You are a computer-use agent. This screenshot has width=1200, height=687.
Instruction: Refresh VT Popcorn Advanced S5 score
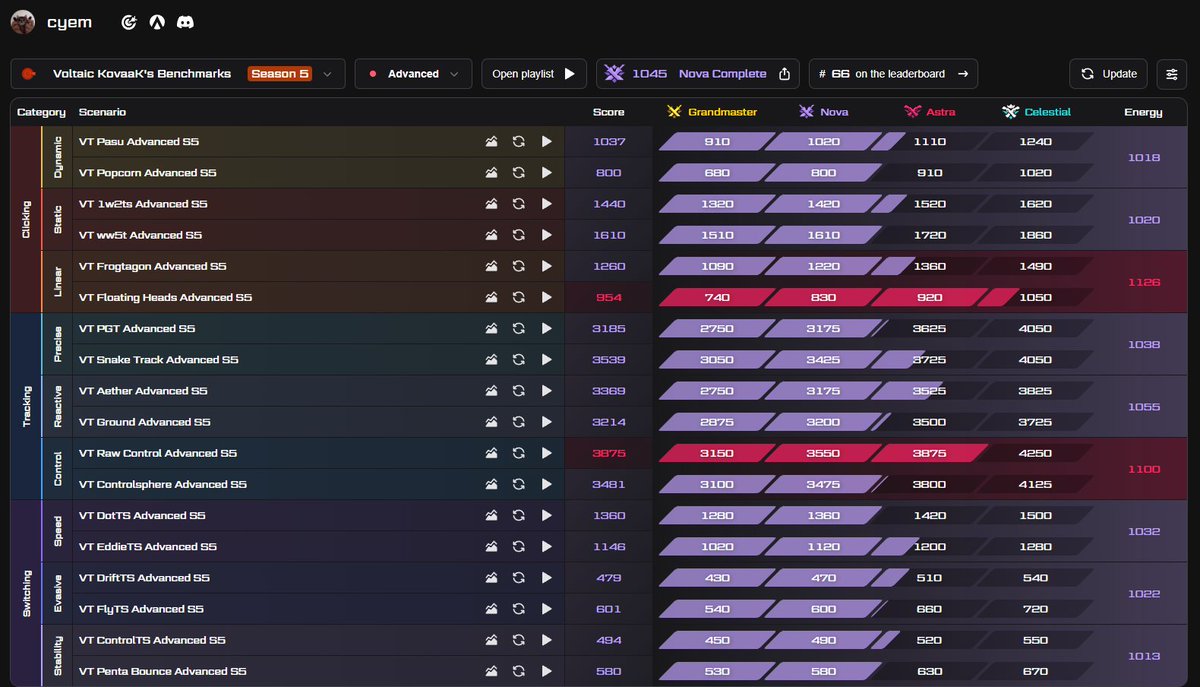tap(518, 173)
